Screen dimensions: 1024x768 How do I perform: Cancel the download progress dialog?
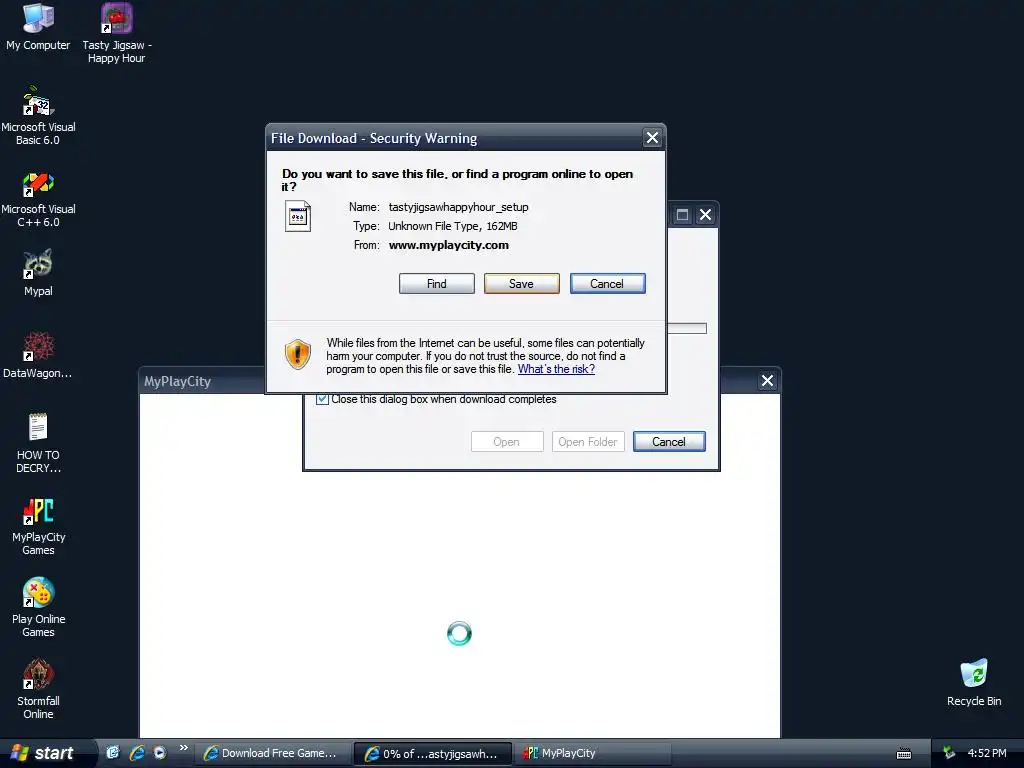(x=669, y=442)
